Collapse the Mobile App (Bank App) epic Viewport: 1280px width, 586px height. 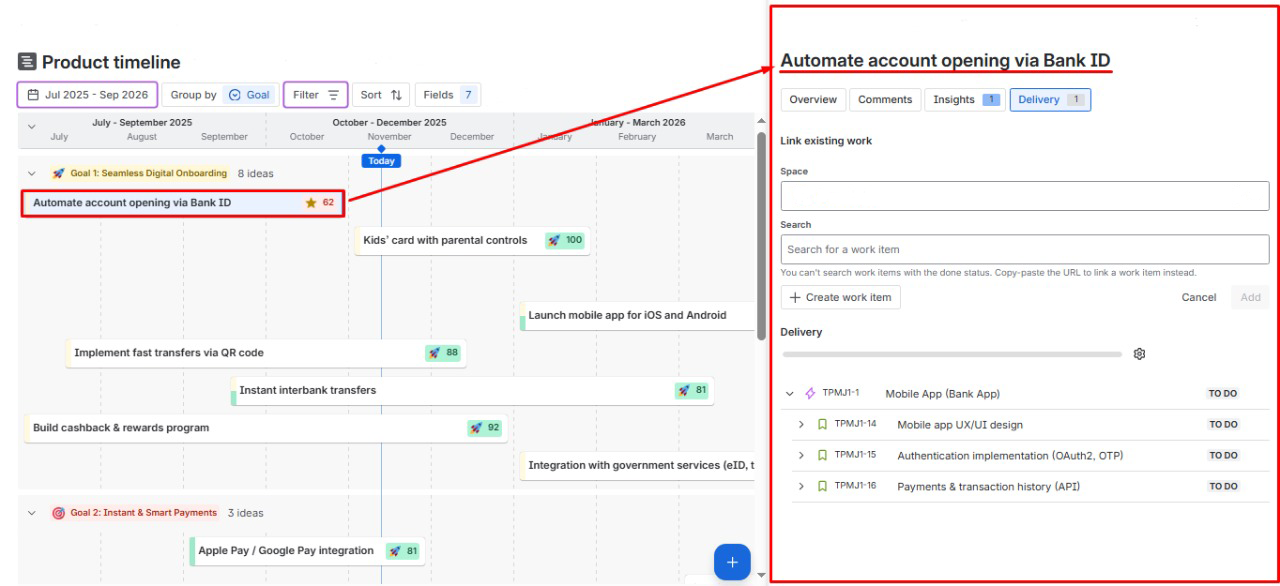(790, 394)
